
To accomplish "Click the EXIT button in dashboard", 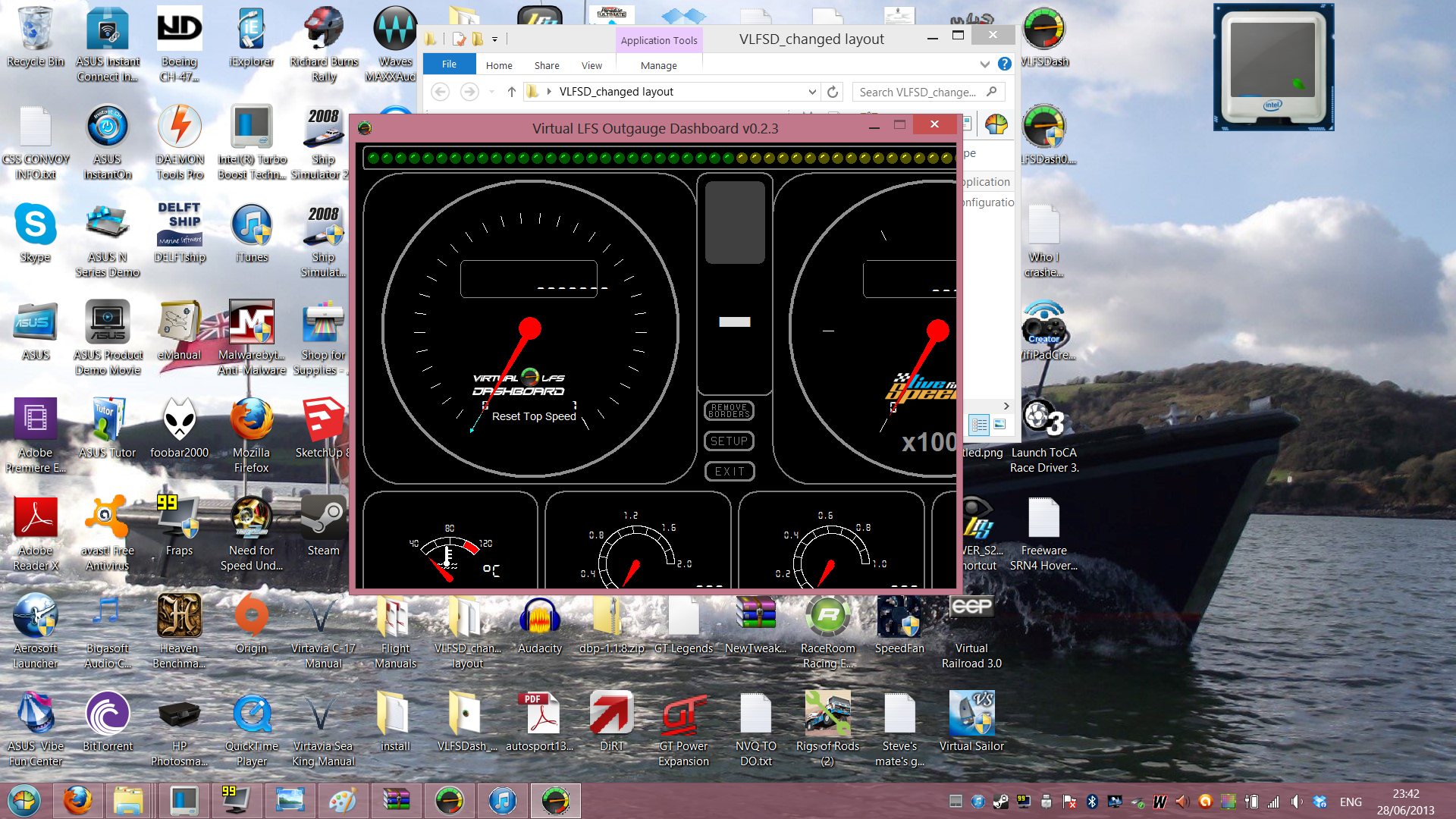I will tap(729, 472).
